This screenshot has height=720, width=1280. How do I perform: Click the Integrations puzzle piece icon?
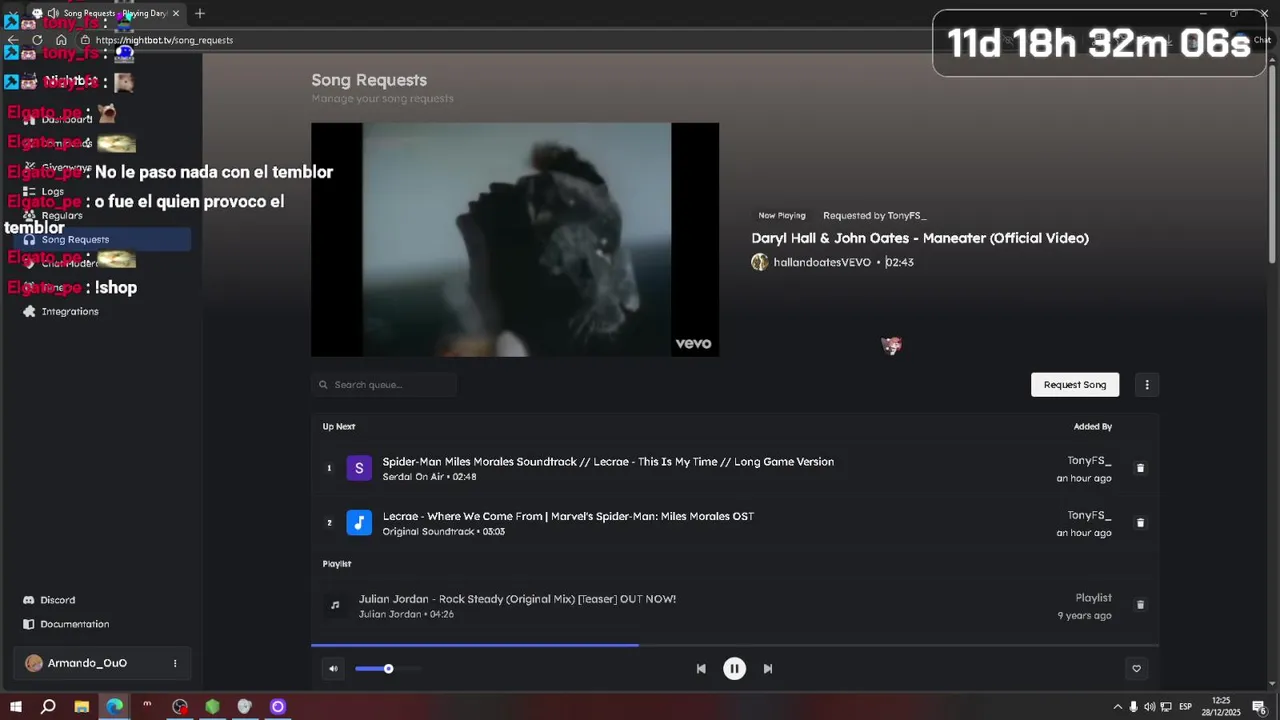click(x=29, y=311)
